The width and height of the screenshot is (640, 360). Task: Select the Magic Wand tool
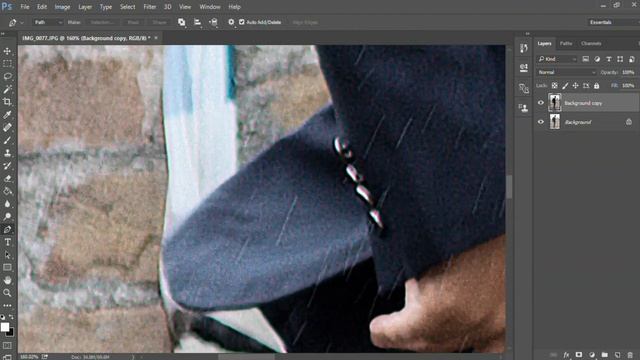point(7,89)
